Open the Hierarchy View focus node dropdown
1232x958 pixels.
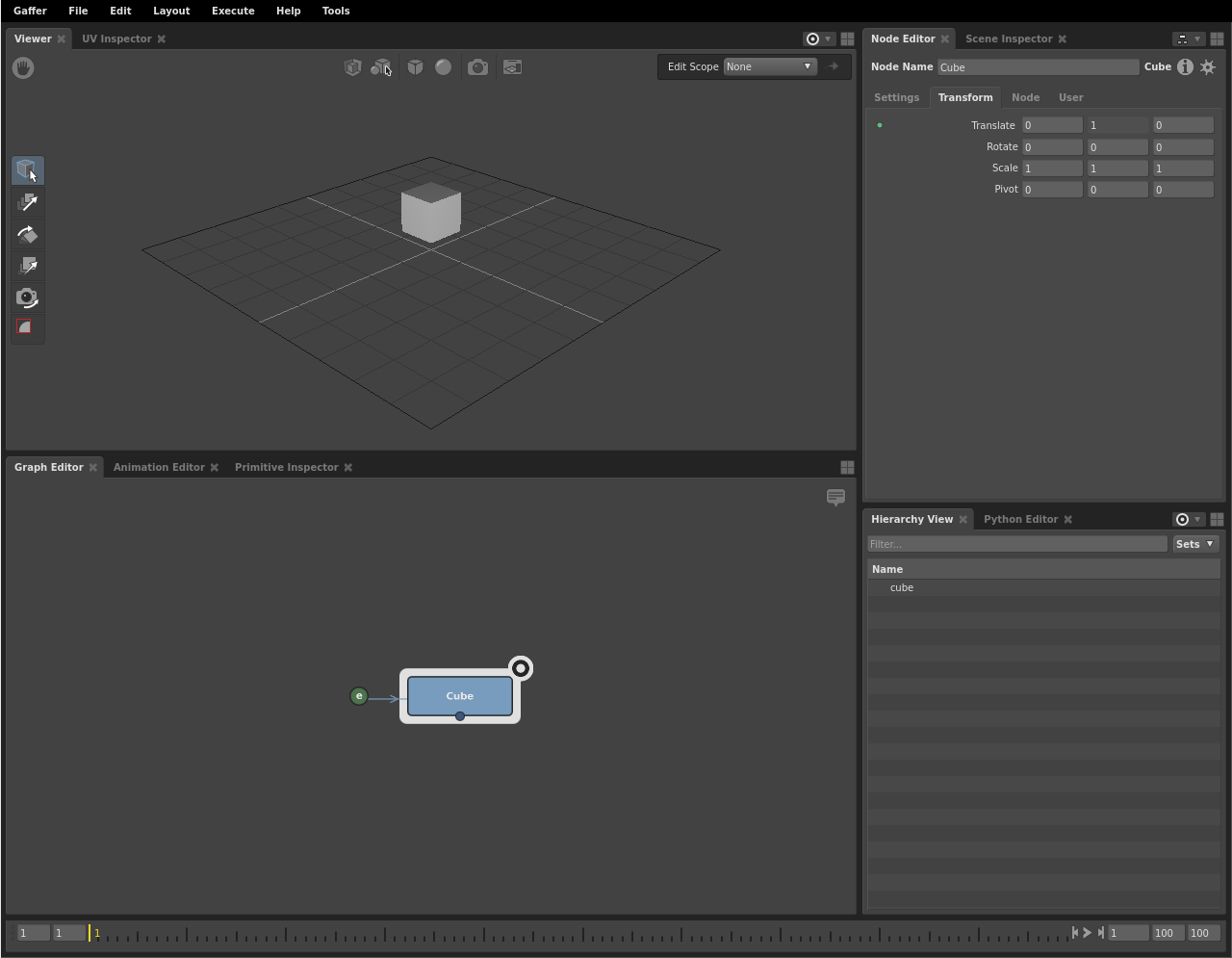1188,519
